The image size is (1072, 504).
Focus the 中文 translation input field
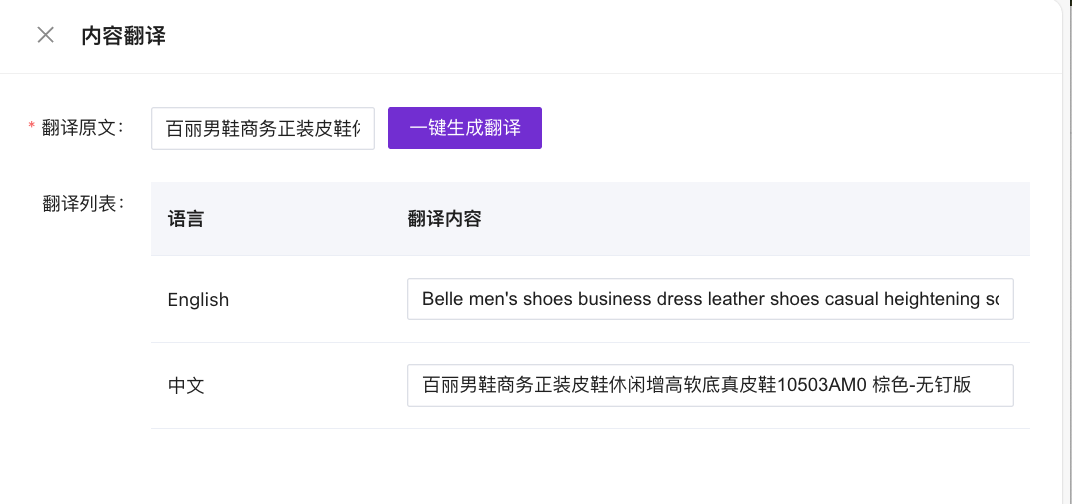710,385
